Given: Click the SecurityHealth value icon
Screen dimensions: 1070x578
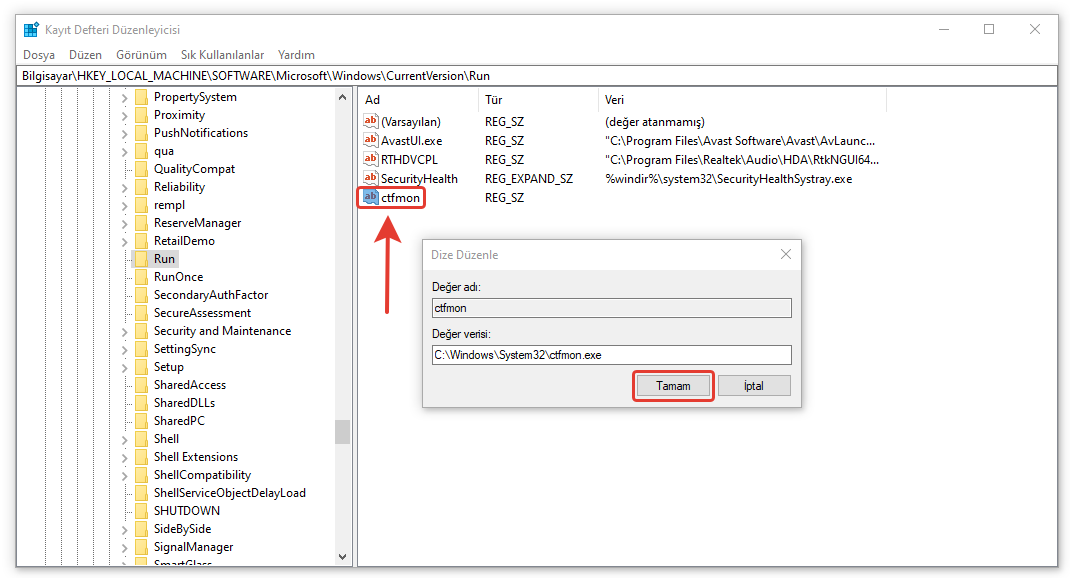Looking at the screenshot, I should [371, 178].
